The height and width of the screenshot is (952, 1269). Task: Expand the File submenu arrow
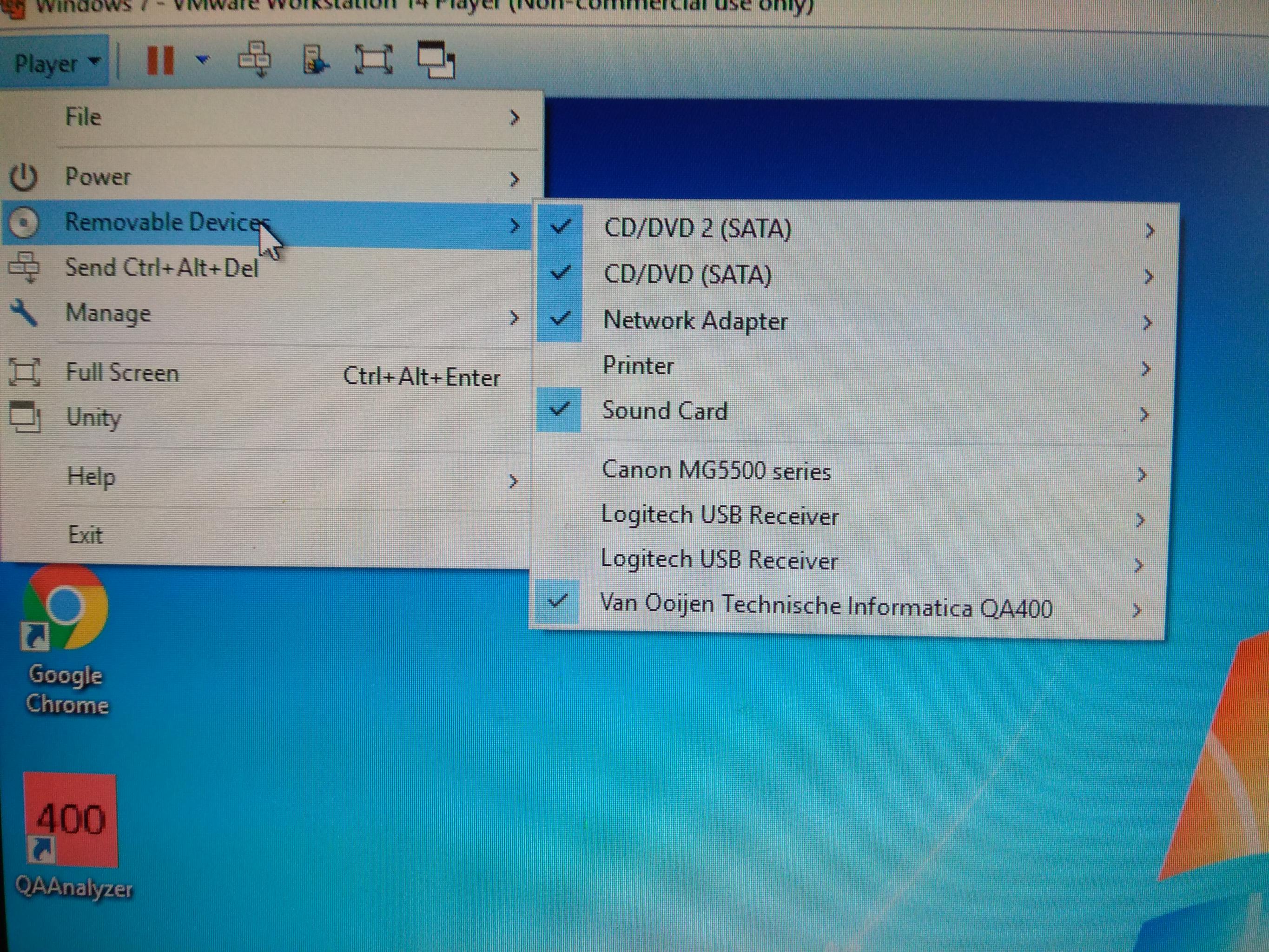pyautogui.click(x=515, y=118)
